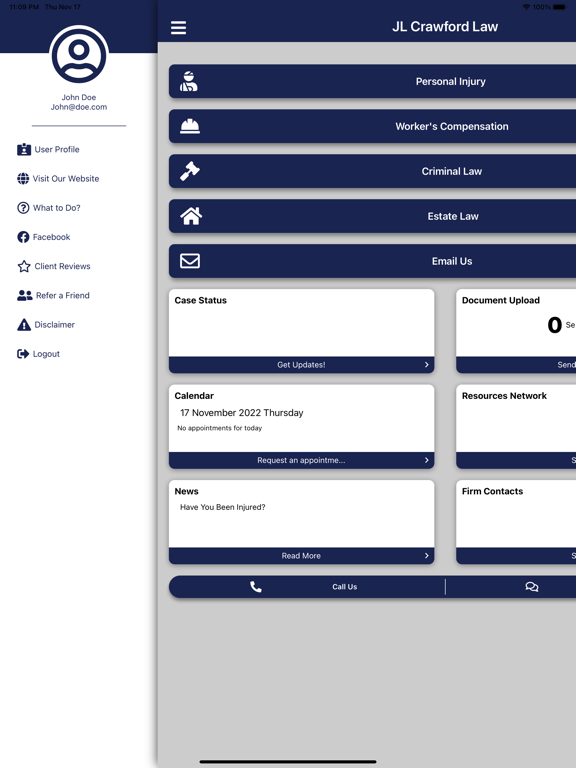The width and height of the screenshot is (576, 768).
Task: Click the Calendar card heading
Action: (194, 396)
